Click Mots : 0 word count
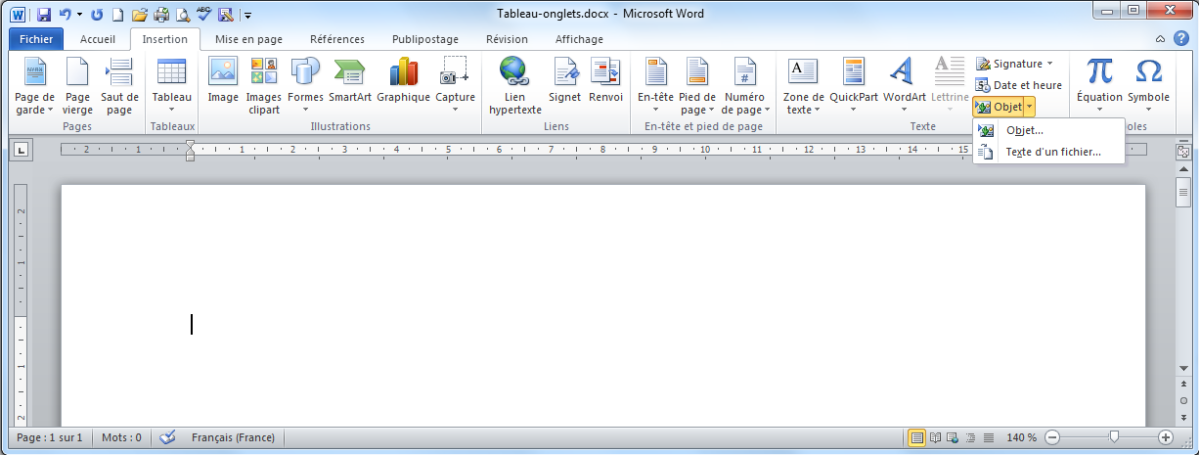 tap(122, 438)
